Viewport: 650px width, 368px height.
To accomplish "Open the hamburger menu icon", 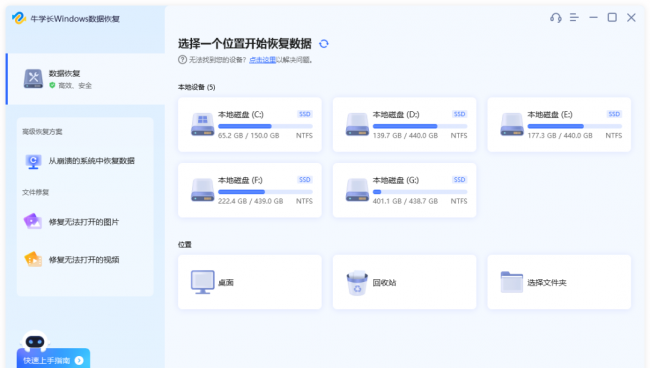I will (574, 17).
